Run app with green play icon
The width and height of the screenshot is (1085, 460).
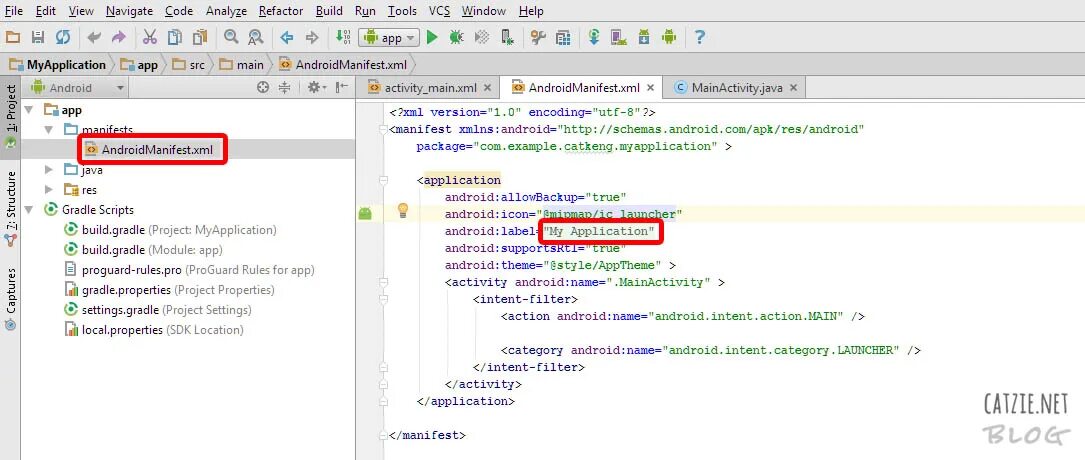432,37
